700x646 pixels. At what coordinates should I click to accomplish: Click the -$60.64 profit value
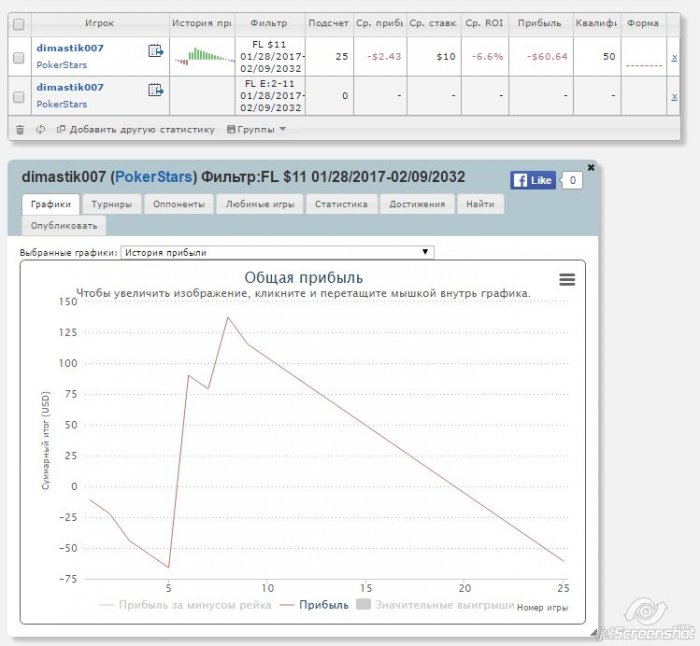[547, 57]
